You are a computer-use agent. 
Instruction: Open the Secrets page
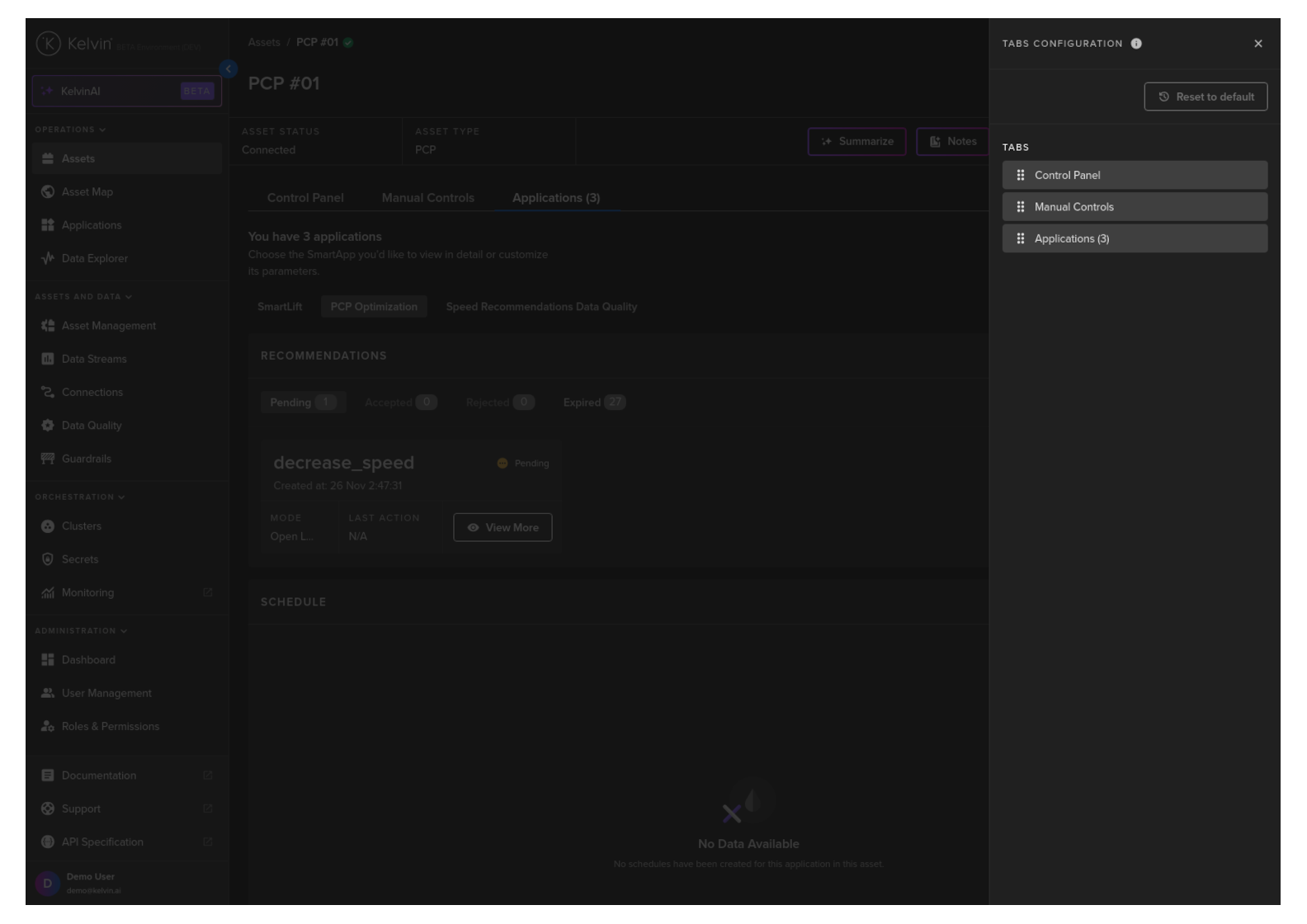[79, 559]
